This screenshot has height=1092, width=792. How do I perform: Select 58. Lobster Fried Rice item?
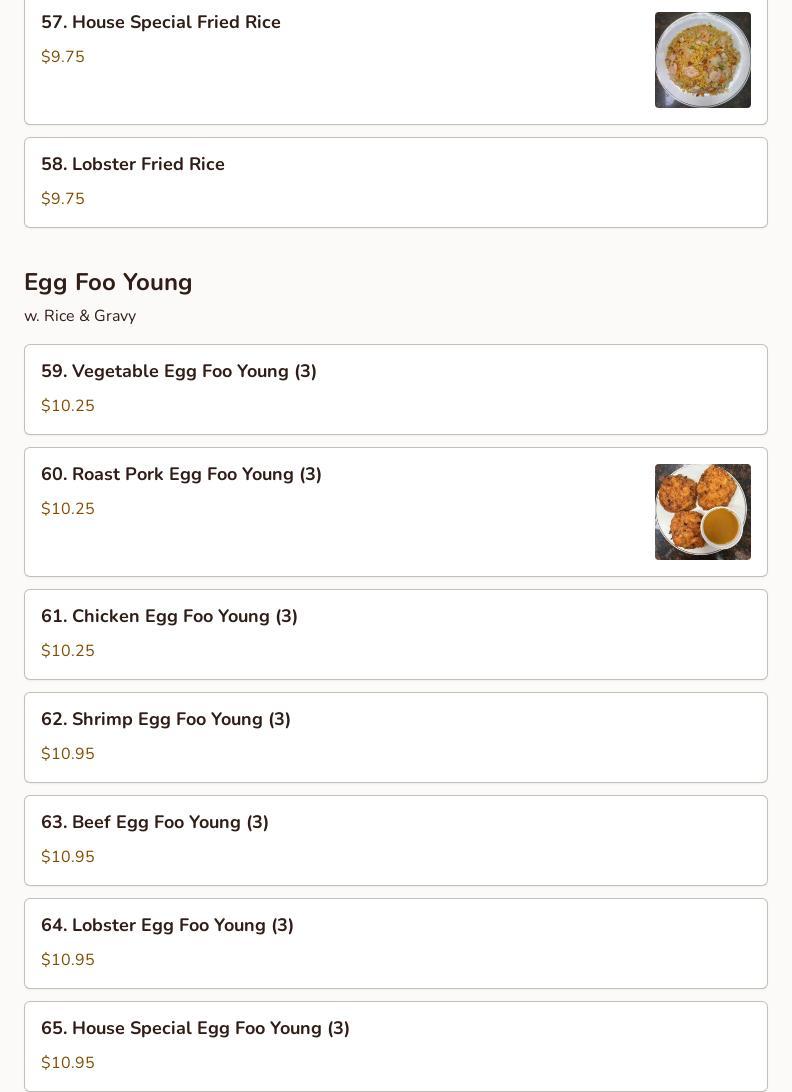[x=133, y=164]
